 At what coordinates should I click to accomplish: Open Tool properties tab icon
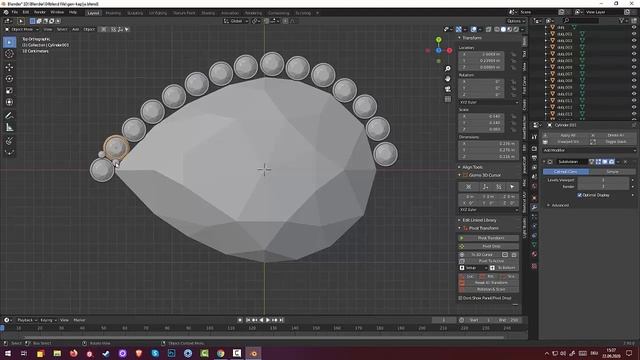pos(534,137)
